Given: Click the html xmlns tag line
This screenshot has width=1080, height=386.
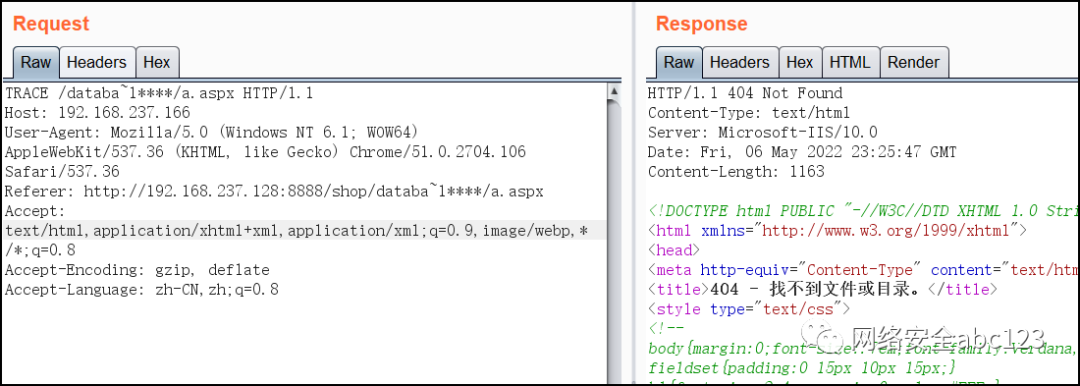Looking at the screenshot, I should [x=838, y=230].
